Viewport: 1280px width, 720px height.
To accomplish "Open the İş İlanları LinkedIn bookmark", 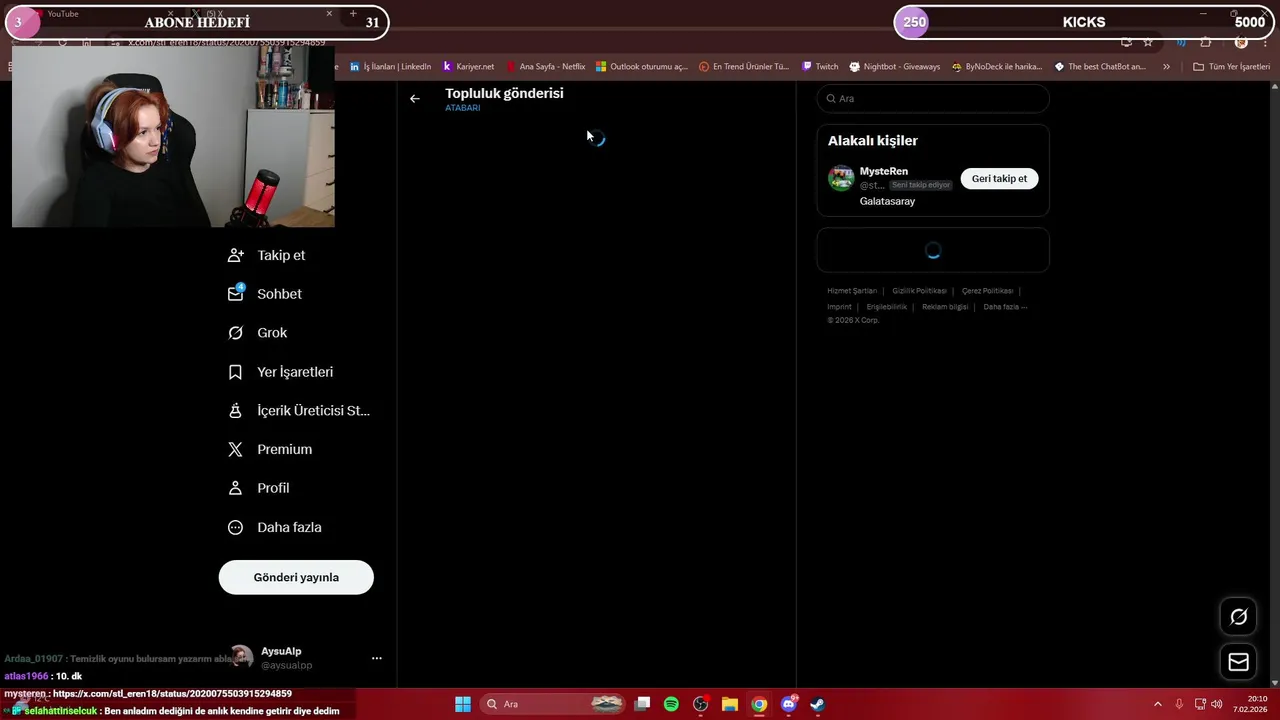I will point(390,67).
